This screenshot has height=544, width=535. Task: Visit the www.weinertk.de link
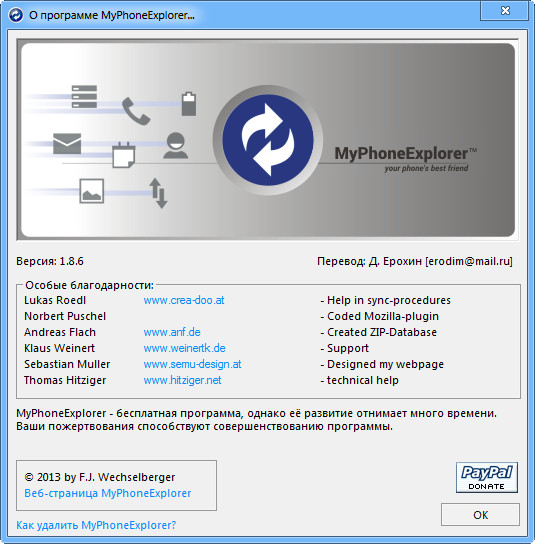coord(185,348)
